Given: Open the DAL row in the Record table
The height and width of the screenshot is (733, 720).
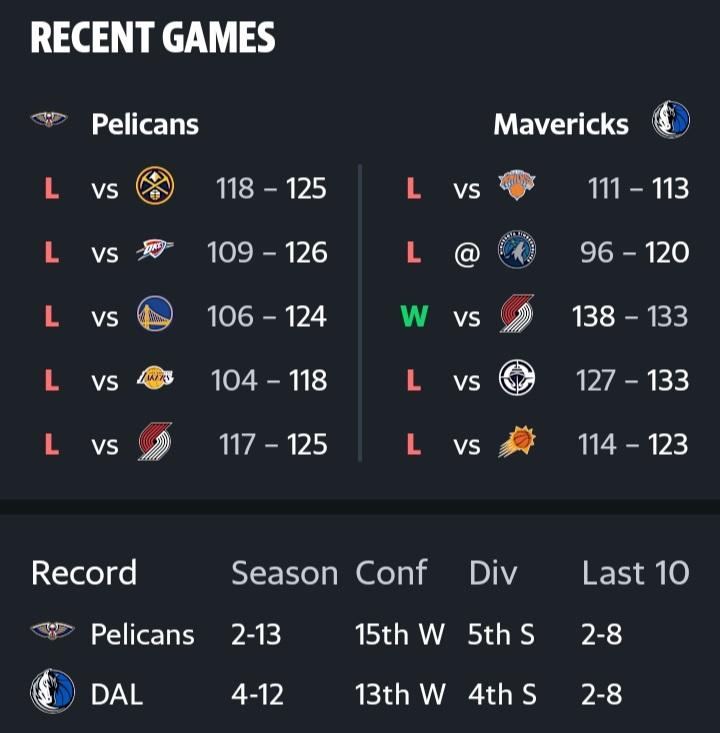Looking at the screenshot, I should pyautogui.click(x=117, y=694).
